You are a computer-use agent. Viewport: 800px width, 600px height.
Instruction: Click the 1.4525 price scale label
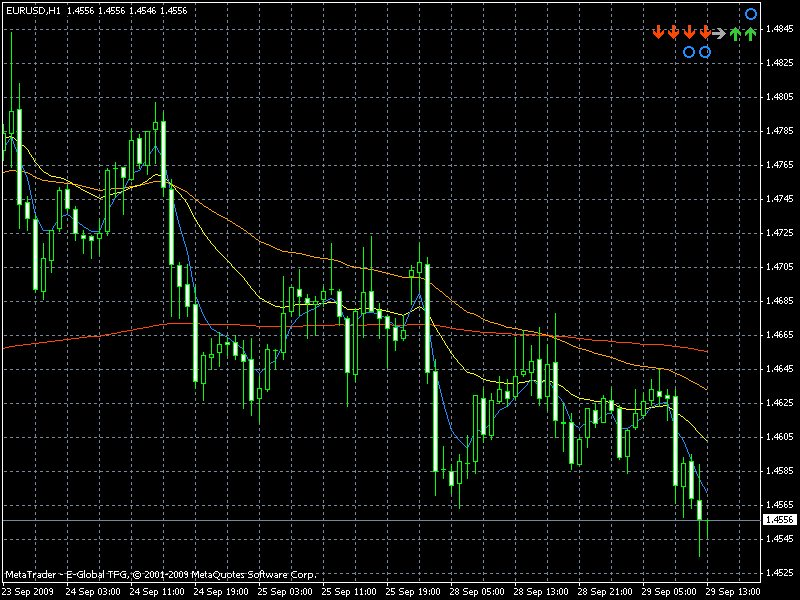click(x=780, y=573)
